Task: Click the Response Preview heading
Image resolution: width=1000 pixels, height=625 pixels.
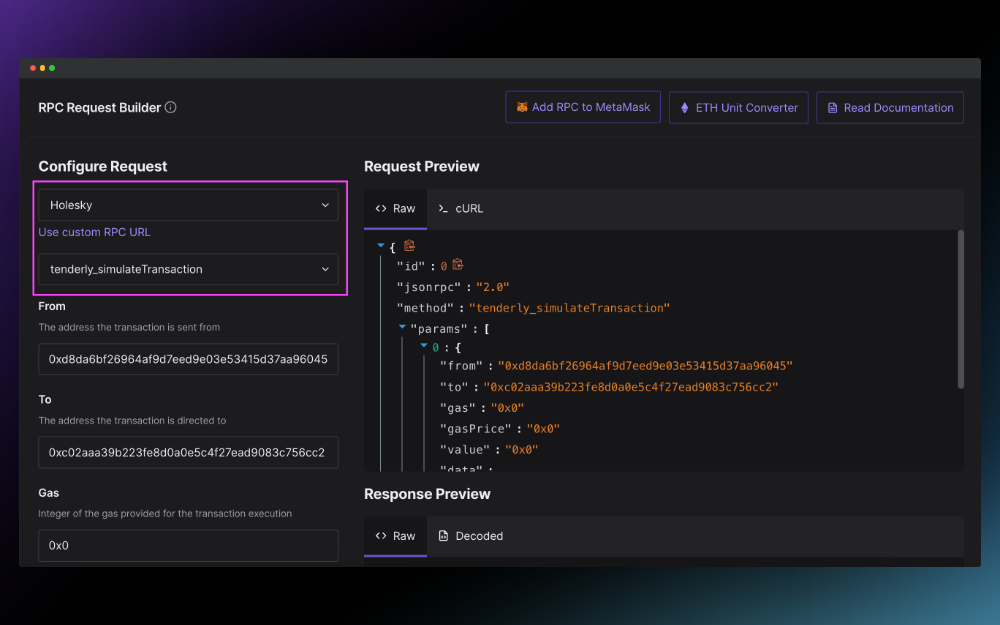Action: pyautogui.click(x=427, y=494)
